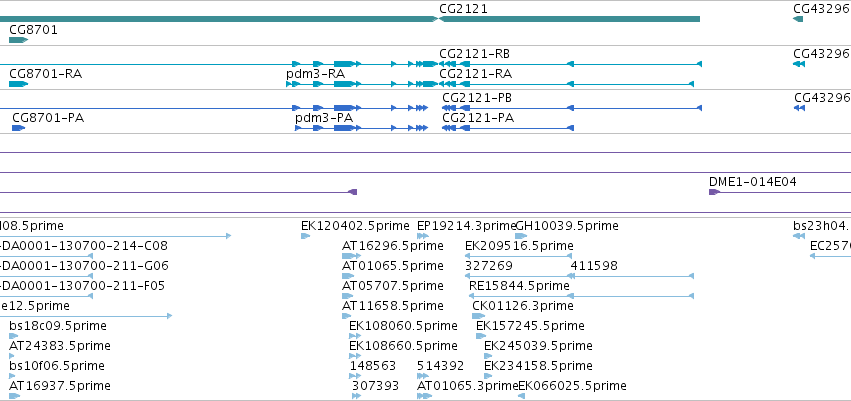Click the 411598 feature label
851x401 pixels.
(x=594, y=266)
